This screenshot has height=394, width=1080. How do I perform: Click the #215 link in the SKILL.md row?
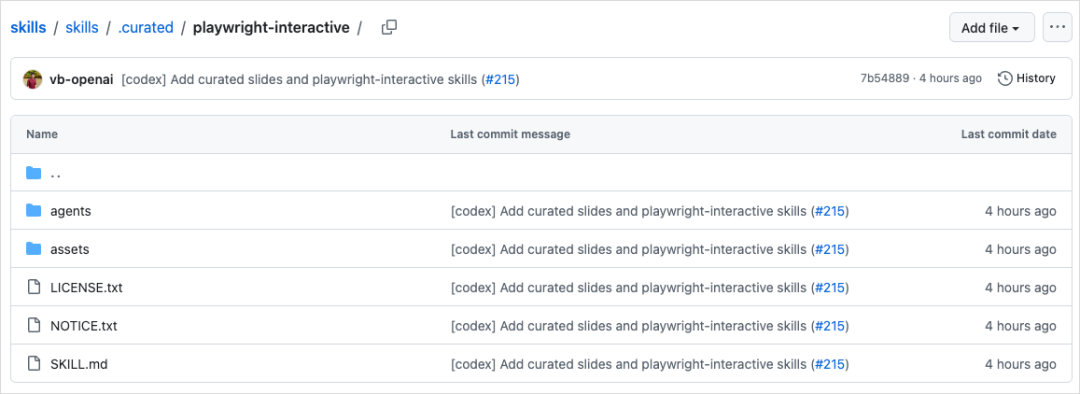pos(830,364)
